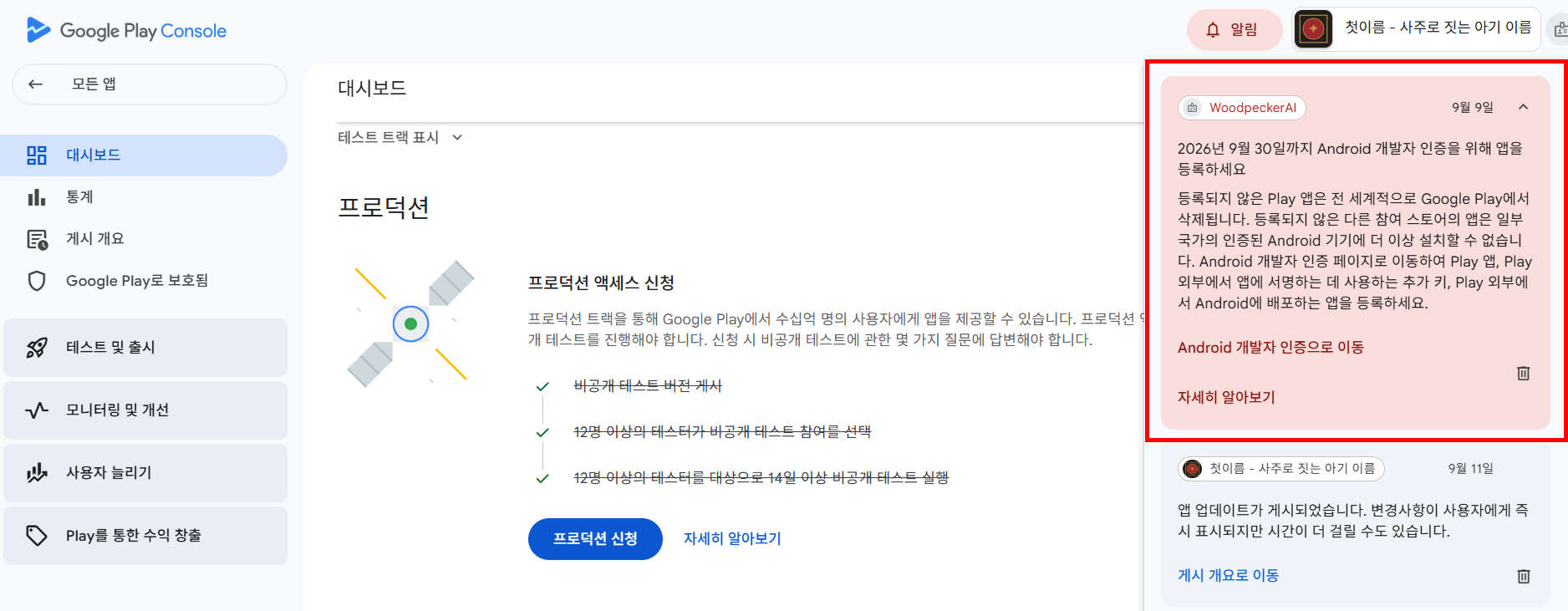This screenshot has width=1568, height=611.
Task: Click the 14일 이상 비공개 테스트 실행 item
Action: point(761,478)
